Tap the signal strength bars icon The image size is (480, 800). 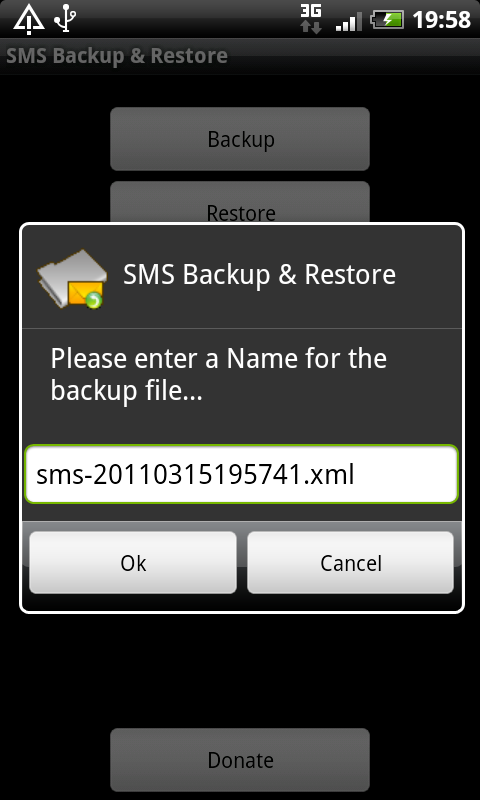(348, 21)
